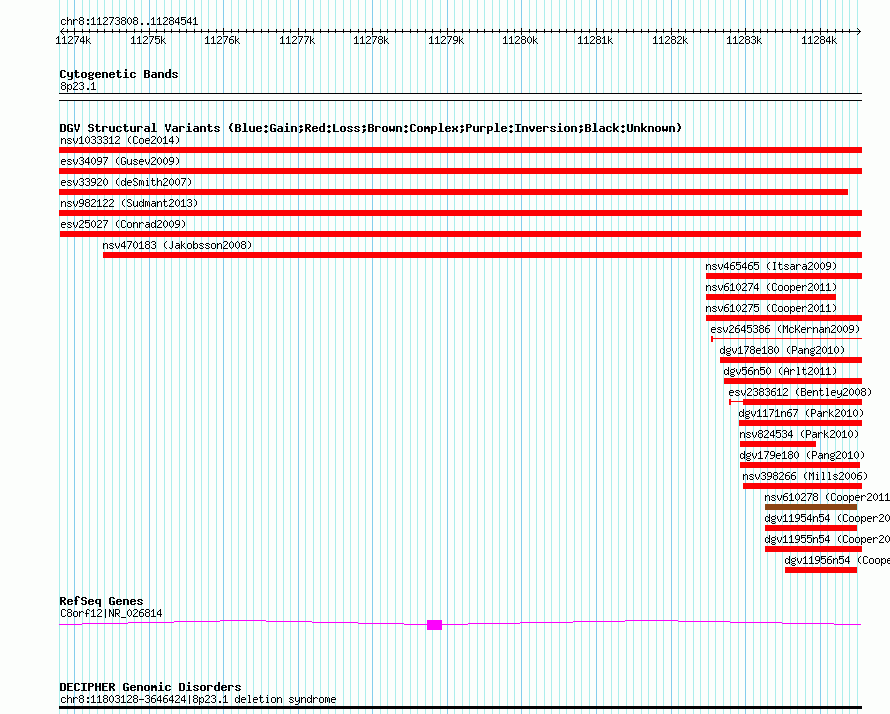Click the DGV Structural Variants track title
The width and height of the screenshot is (890, 714).
coord(371,128)
